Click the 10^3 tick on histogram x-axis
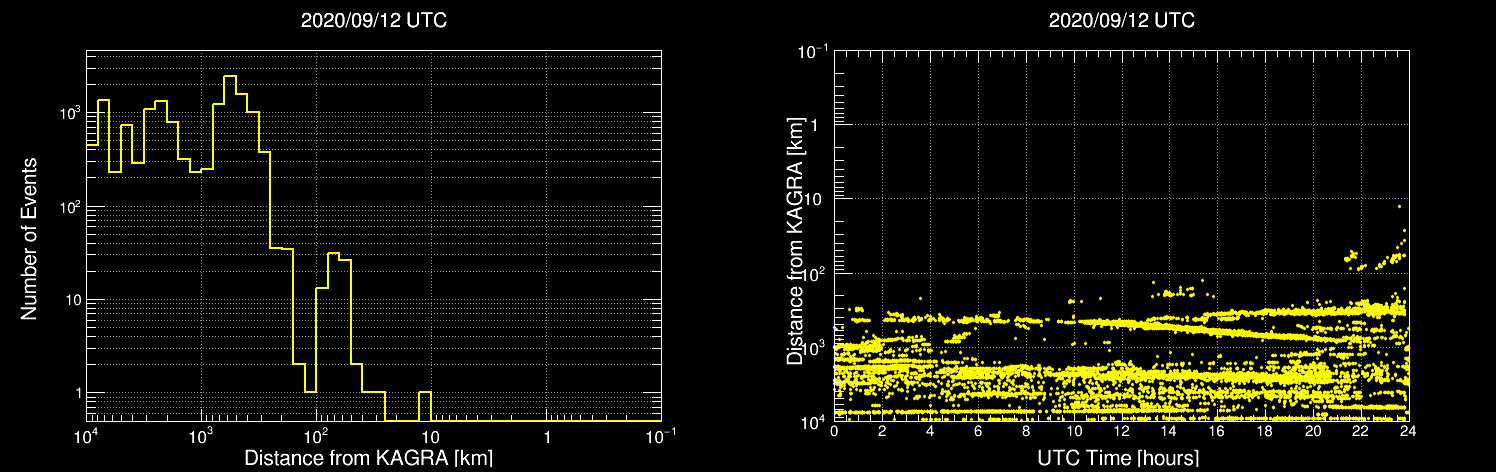The image size is (1496, 472). 201,436
